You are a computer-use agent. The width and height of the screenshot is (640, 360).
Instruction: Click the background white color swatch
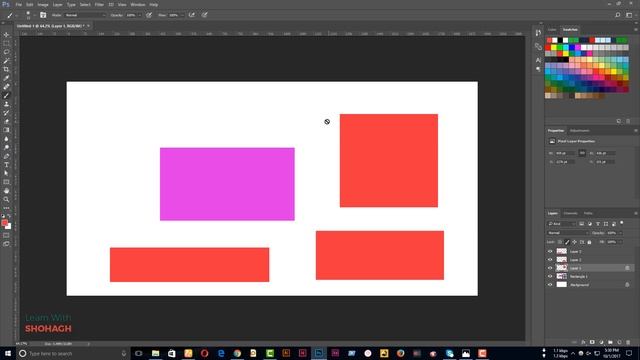(9, 226)
